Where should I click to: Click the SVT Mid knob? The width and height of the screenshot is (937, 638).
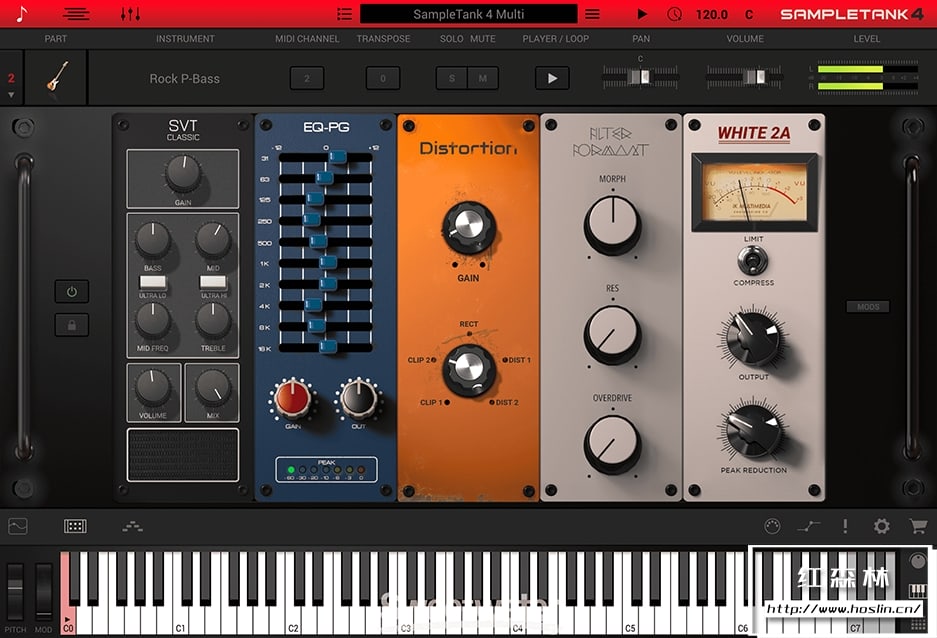(x=213, y=240)
